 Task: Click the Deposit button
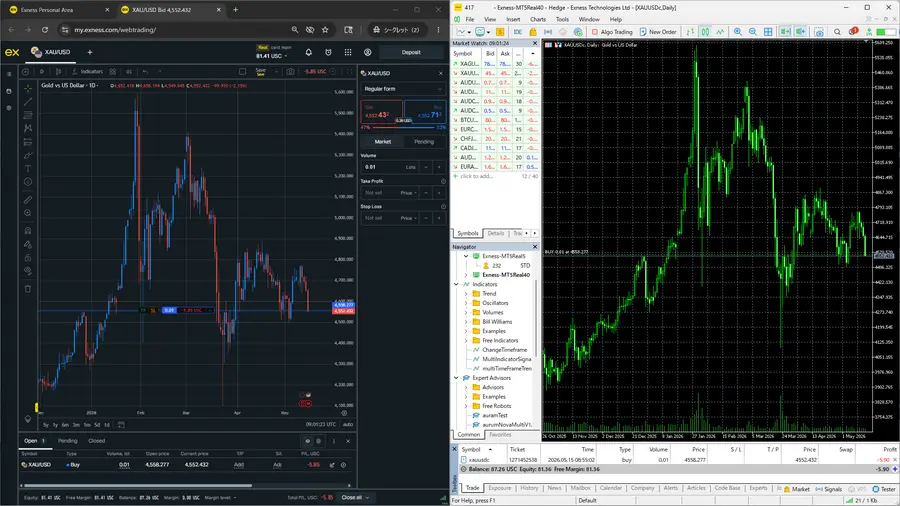411,52
